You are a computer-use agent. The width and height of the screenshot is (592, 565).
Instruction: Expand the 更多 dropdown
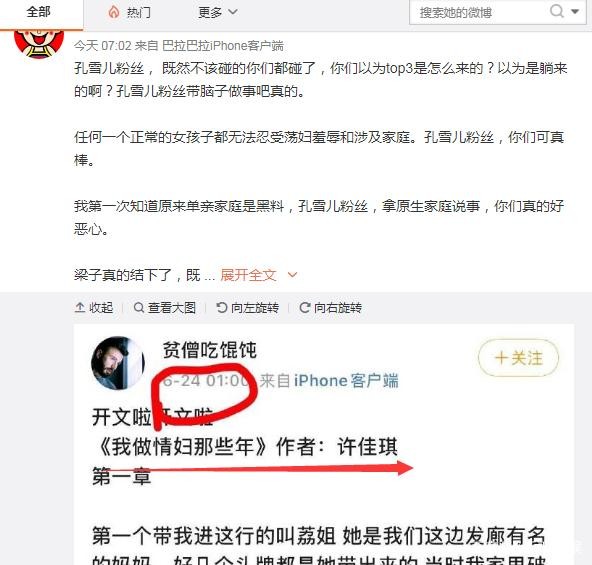tap(217, 12)
